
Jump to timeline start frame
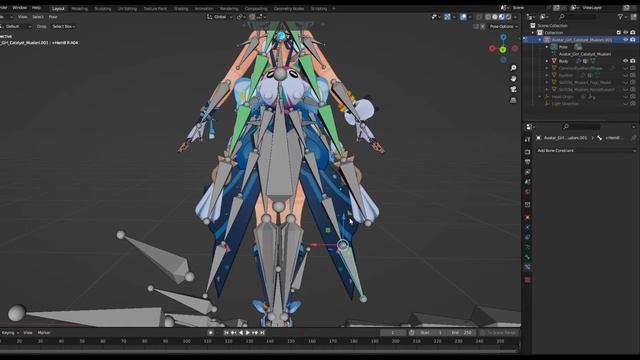[226, 333]
